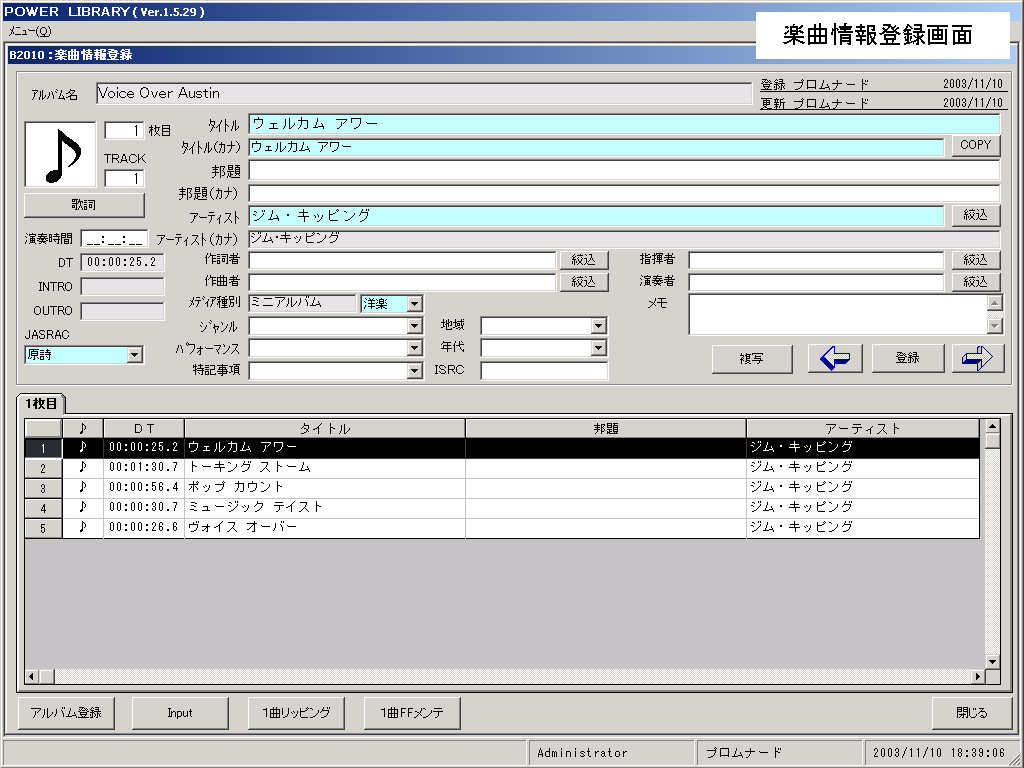Click the 複写 button
Viewport: 1024px width, 768px height.
(752, 359)
